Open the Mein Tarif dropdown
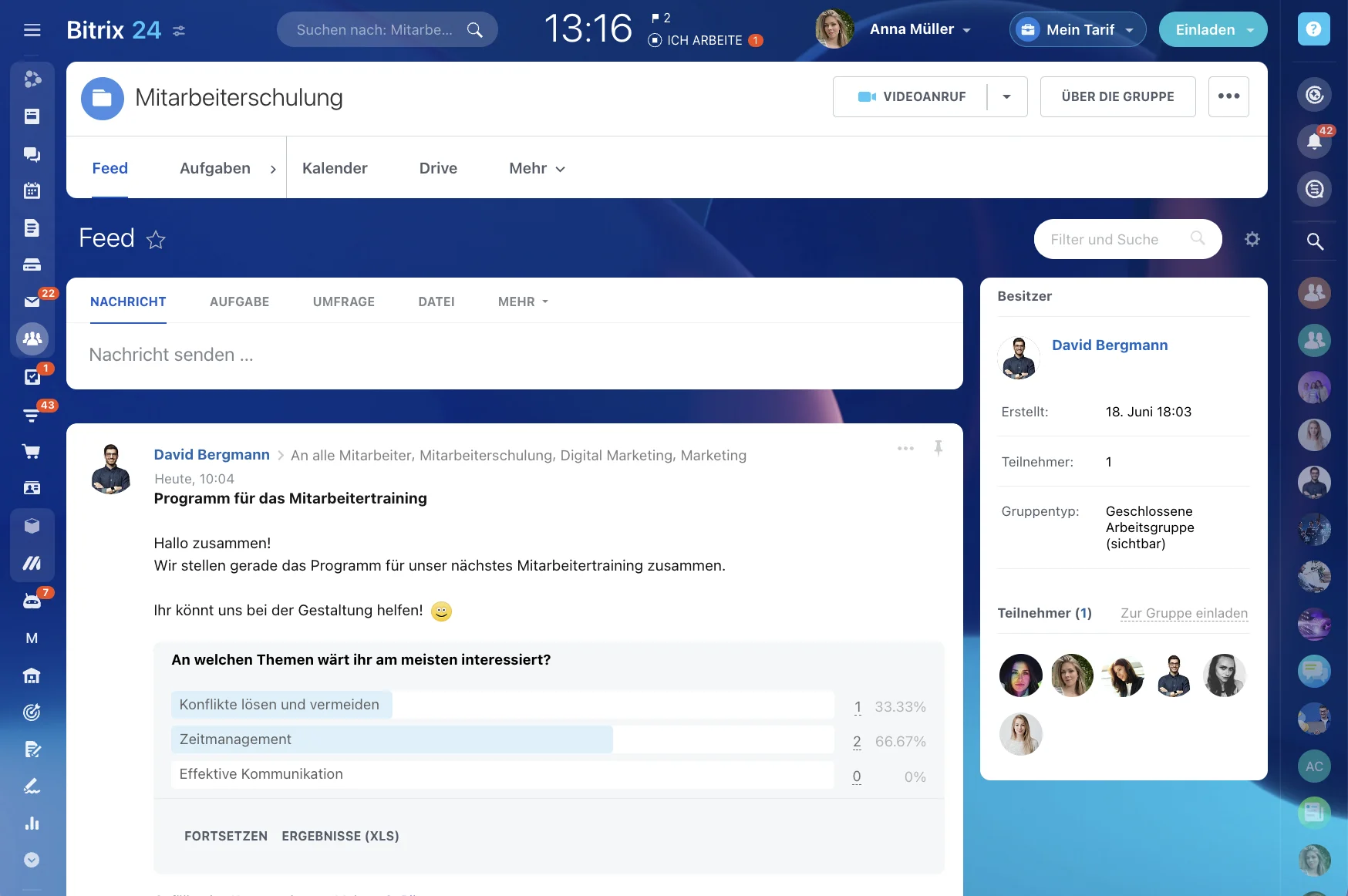The image size is (1348, 896). [1077, 29]
